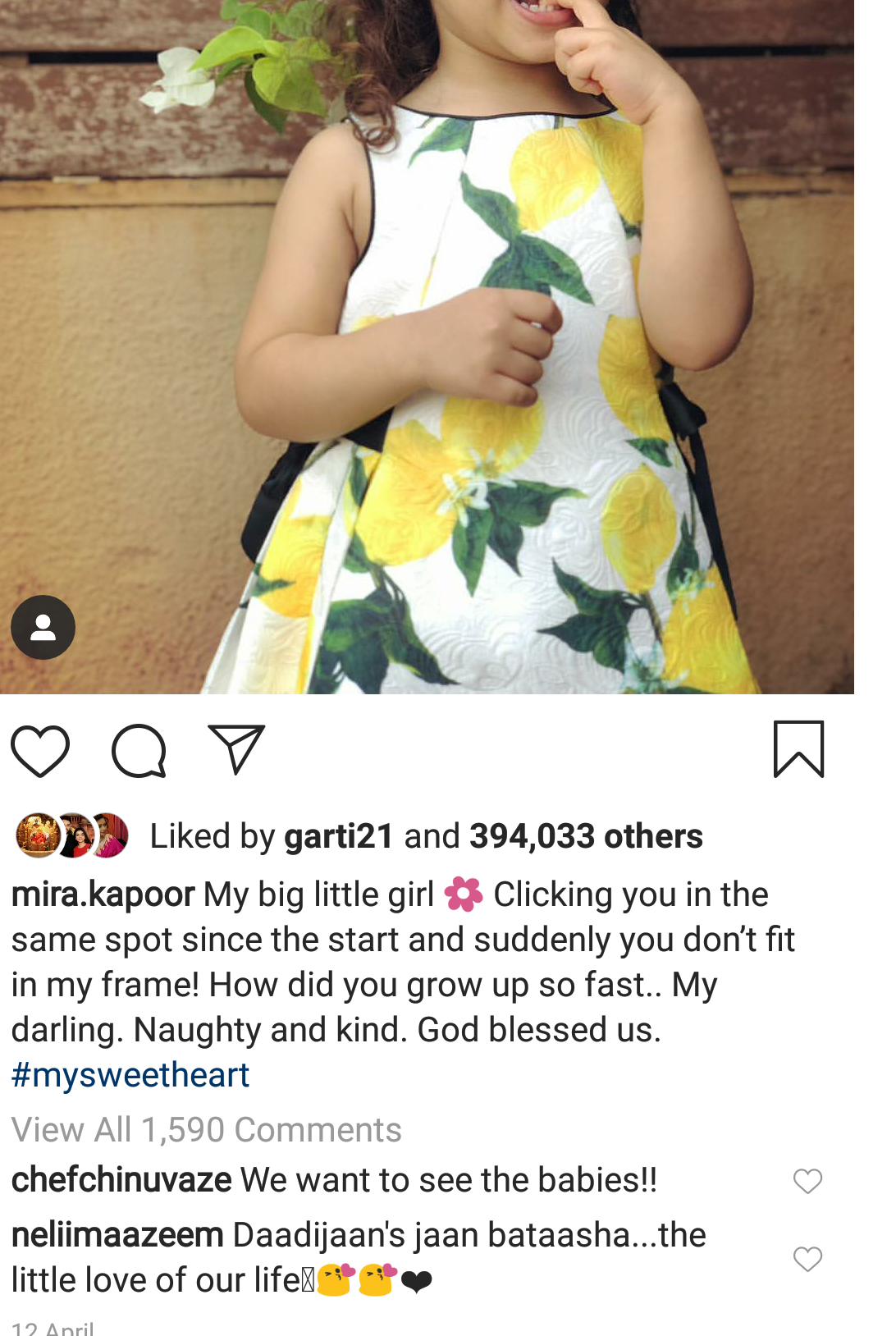Like the post with the heart icon
The image size is (896, 1336).
click(x=40, y=751)
